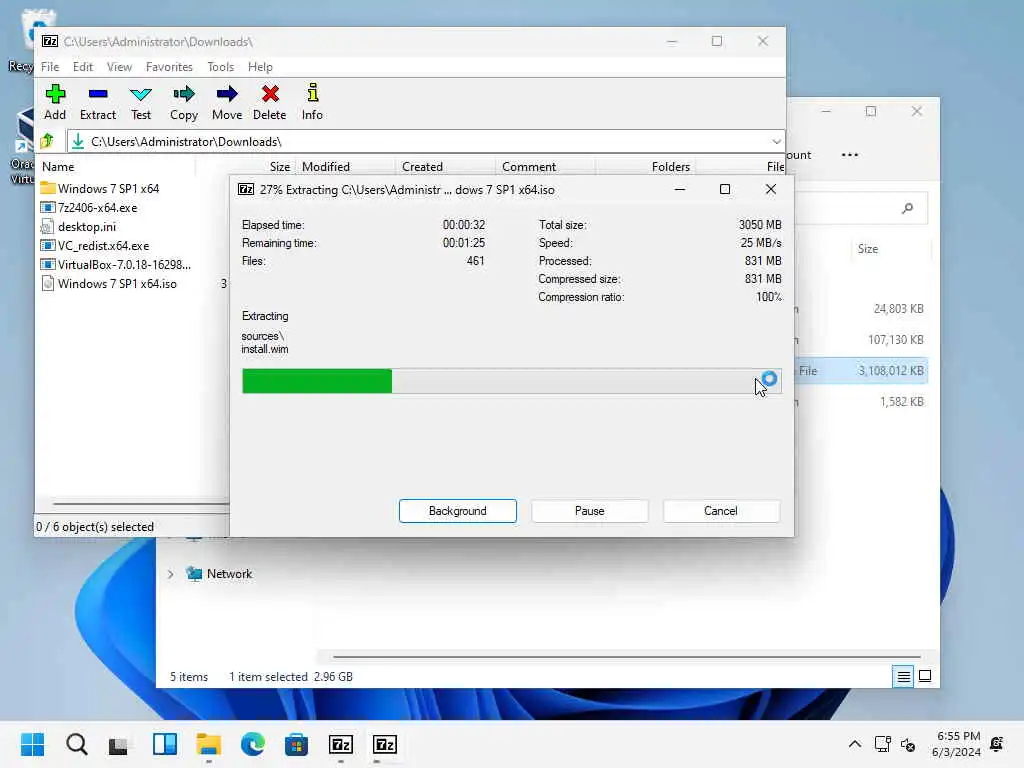
Task: Sort by the Created column header
Action: (x=445, y=167)
